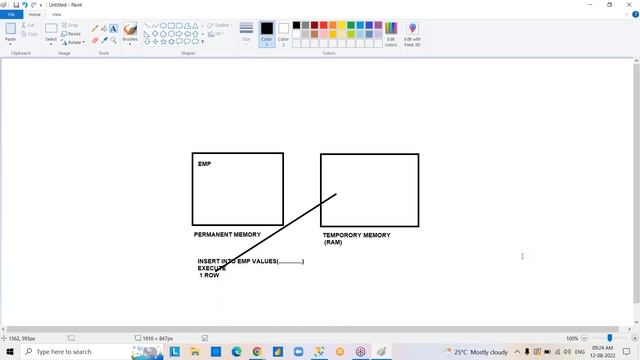Open Microsoft Edge from taskbar
Viewport: 640px width, 360px height.
tap(236, 351)
